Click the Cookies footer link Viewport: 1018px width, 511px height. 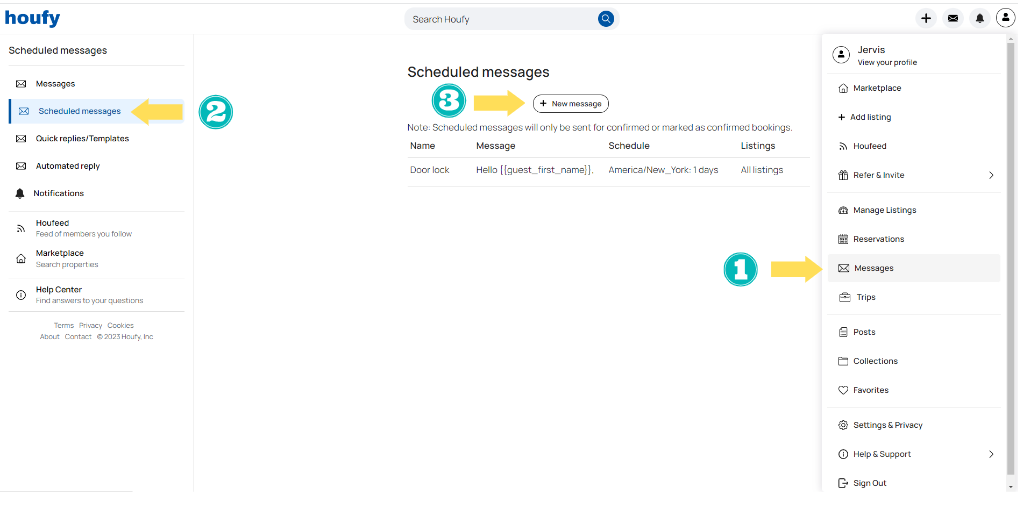121,326
